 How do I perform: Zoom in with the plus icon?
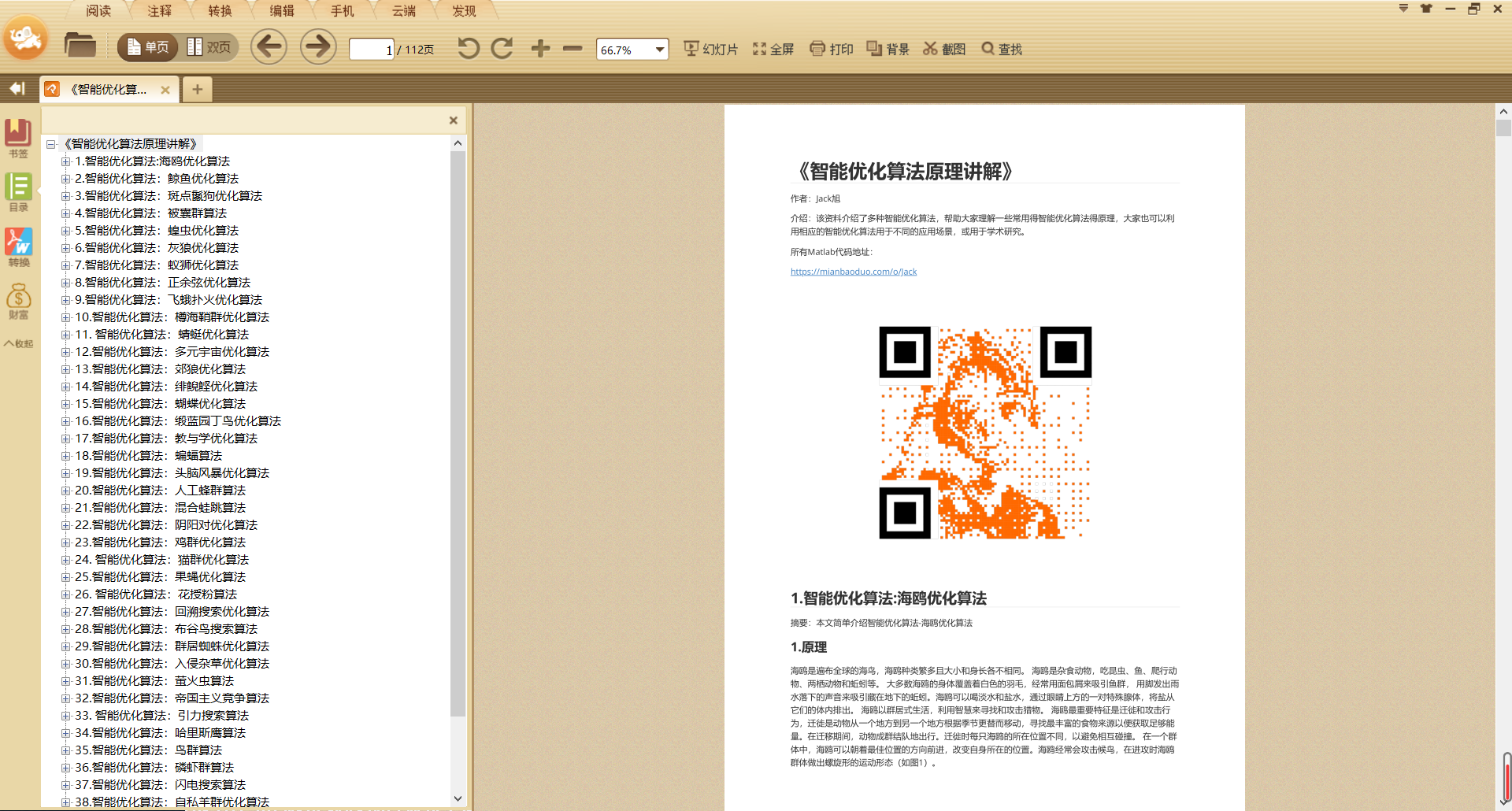point(540,49)
